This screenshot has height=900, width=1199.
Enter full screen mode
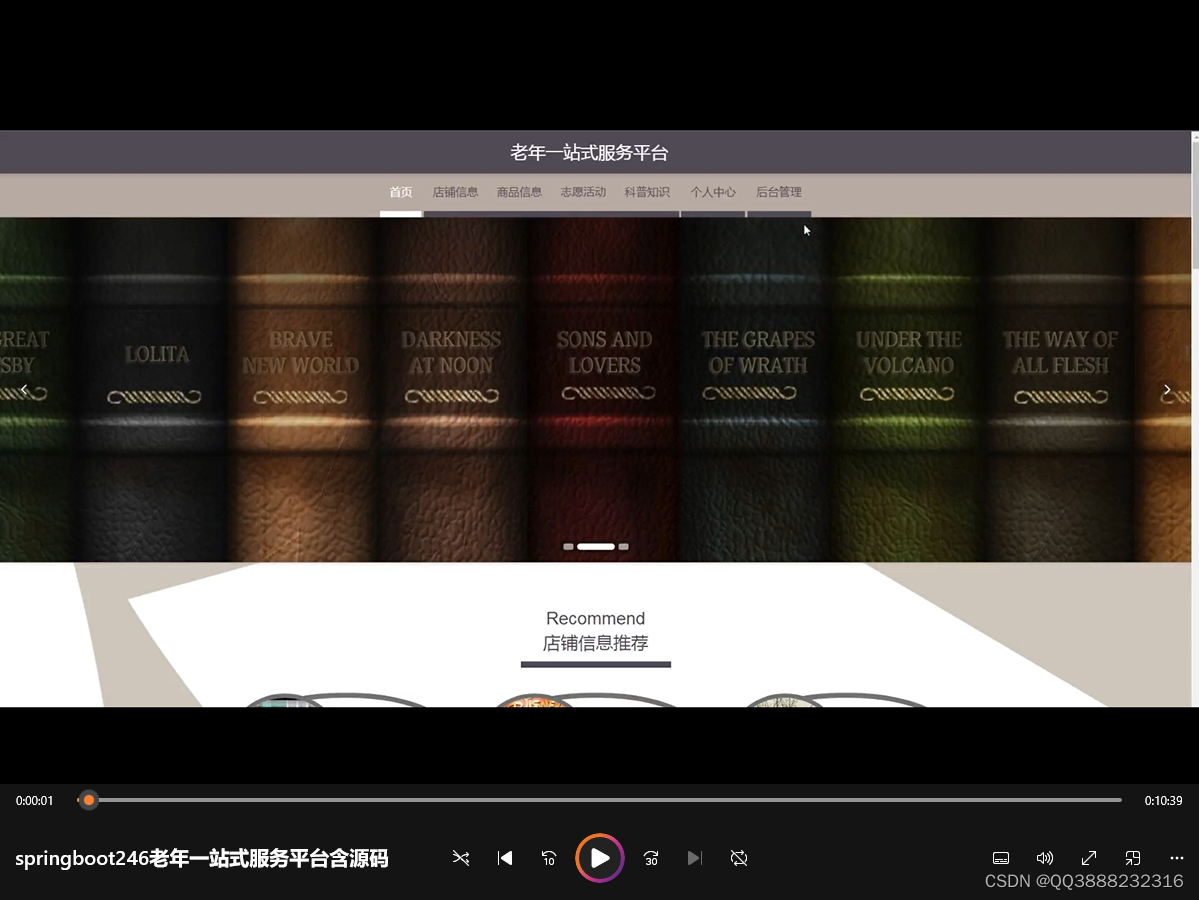coord(1089,858)
